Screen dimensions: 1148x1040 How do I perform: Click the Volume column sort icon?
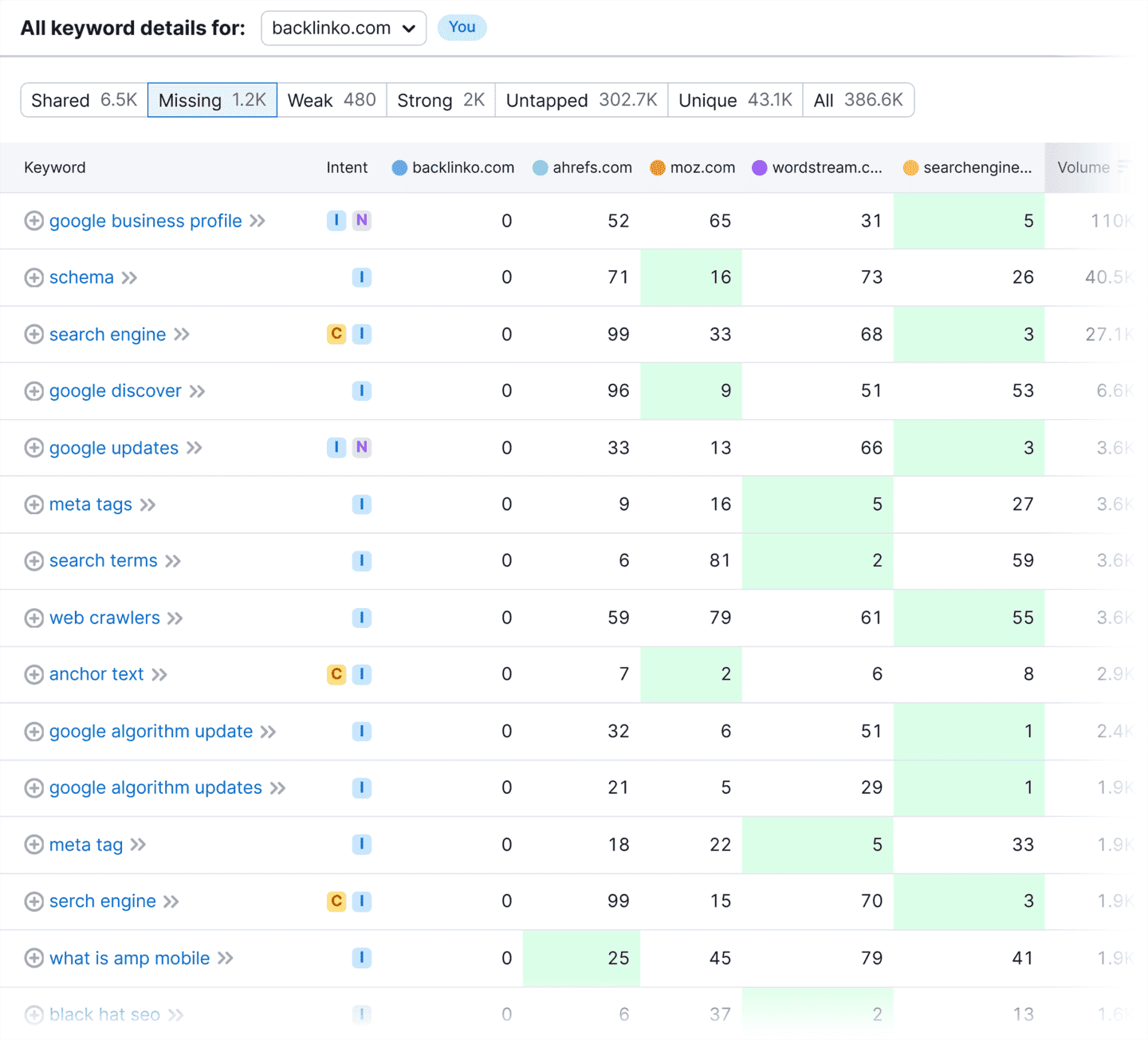(x=1122, y=167)
